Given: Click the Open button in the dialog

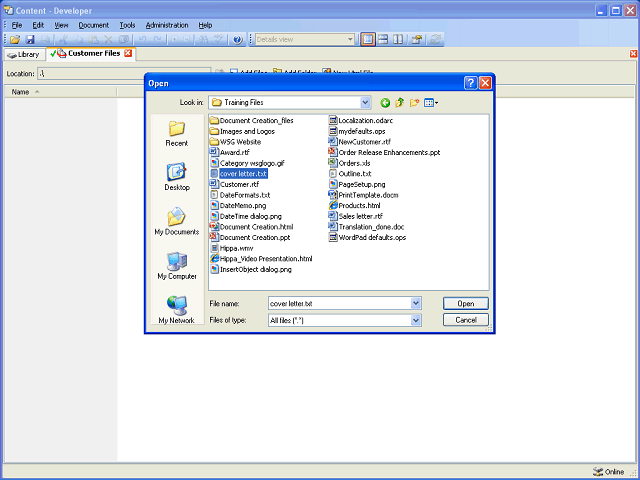Looking at the screenshot, I should click(x=466, y=304).
